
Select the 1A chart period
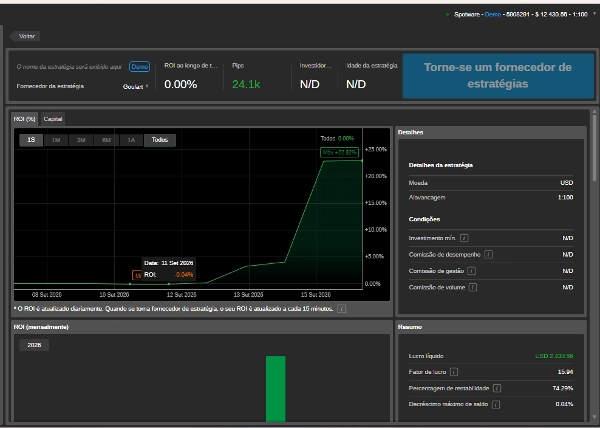click(x=131, y=140)
